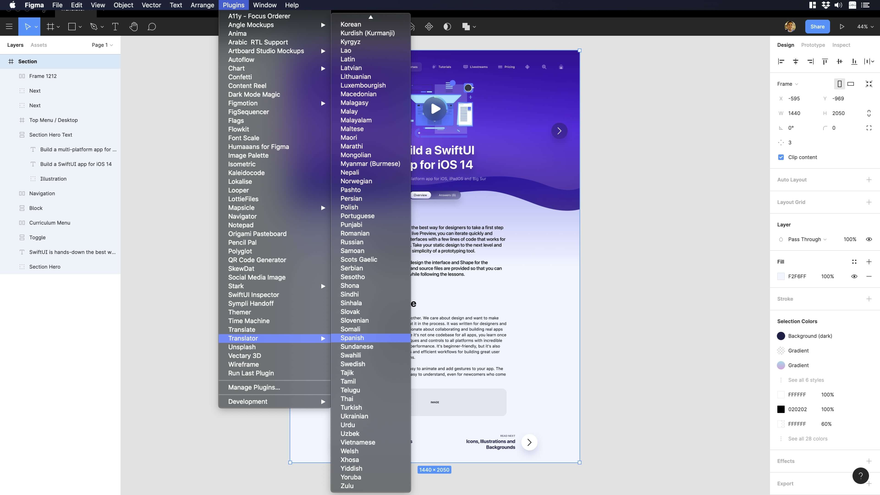Click See all 6 styles link
Viewport: 880px width, 495px height.
[806, 380]
